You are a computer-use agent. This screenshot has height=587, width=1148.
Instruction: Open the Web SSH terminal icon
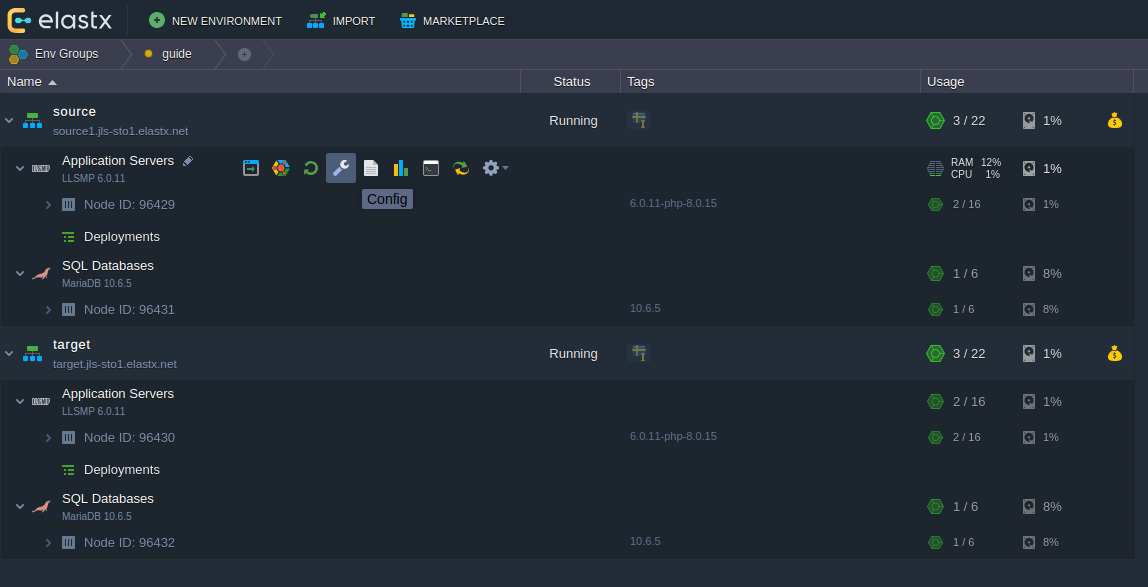coord(430,168)
